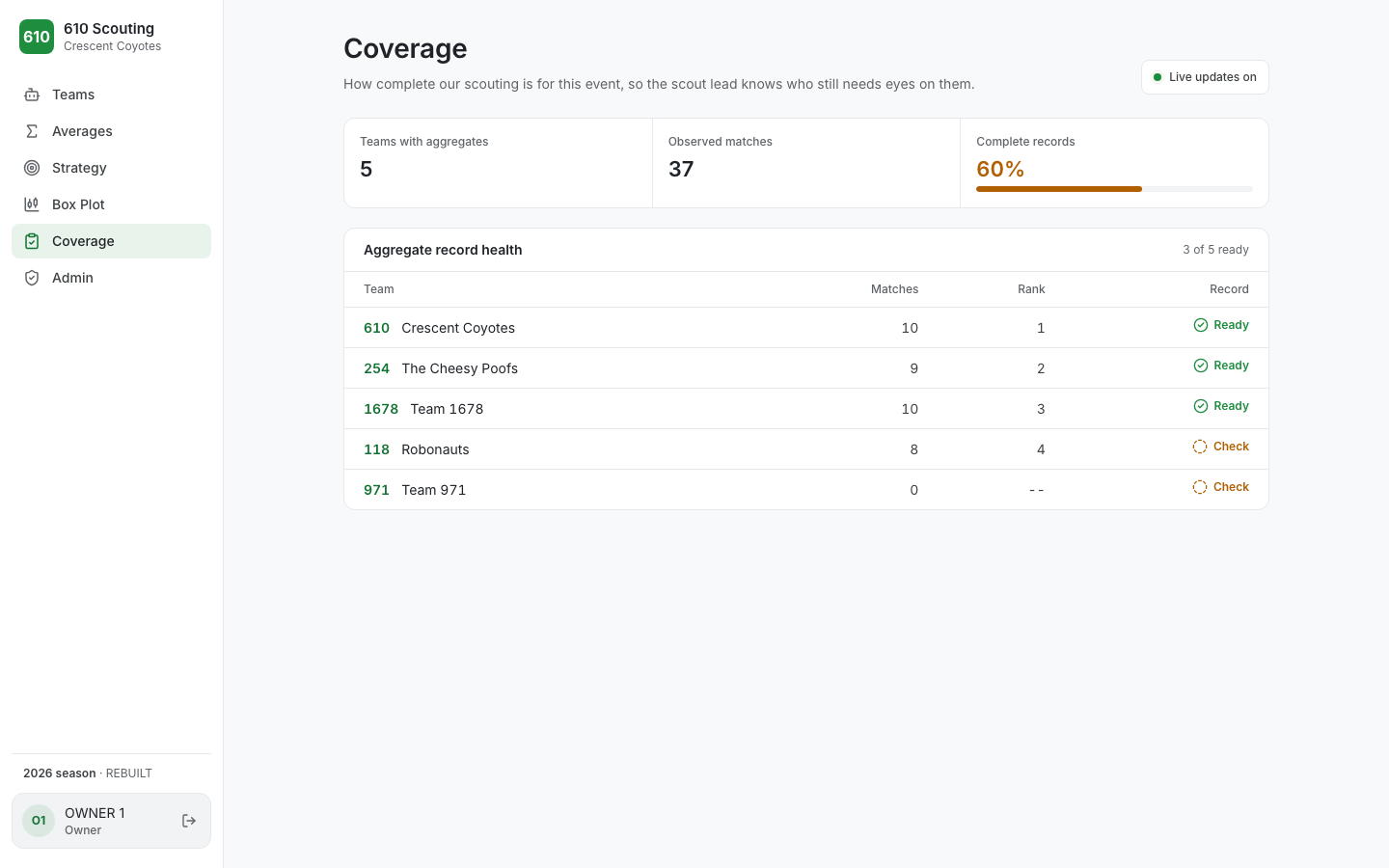Screen dimensions: 1389x868
Task: Go to Averages in sidebar
Action: 111,131
